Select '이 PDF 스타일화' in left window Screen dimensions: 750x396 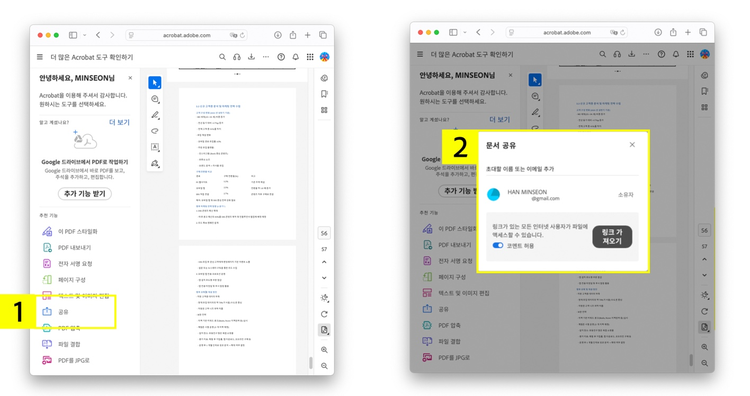coord(70,231)
